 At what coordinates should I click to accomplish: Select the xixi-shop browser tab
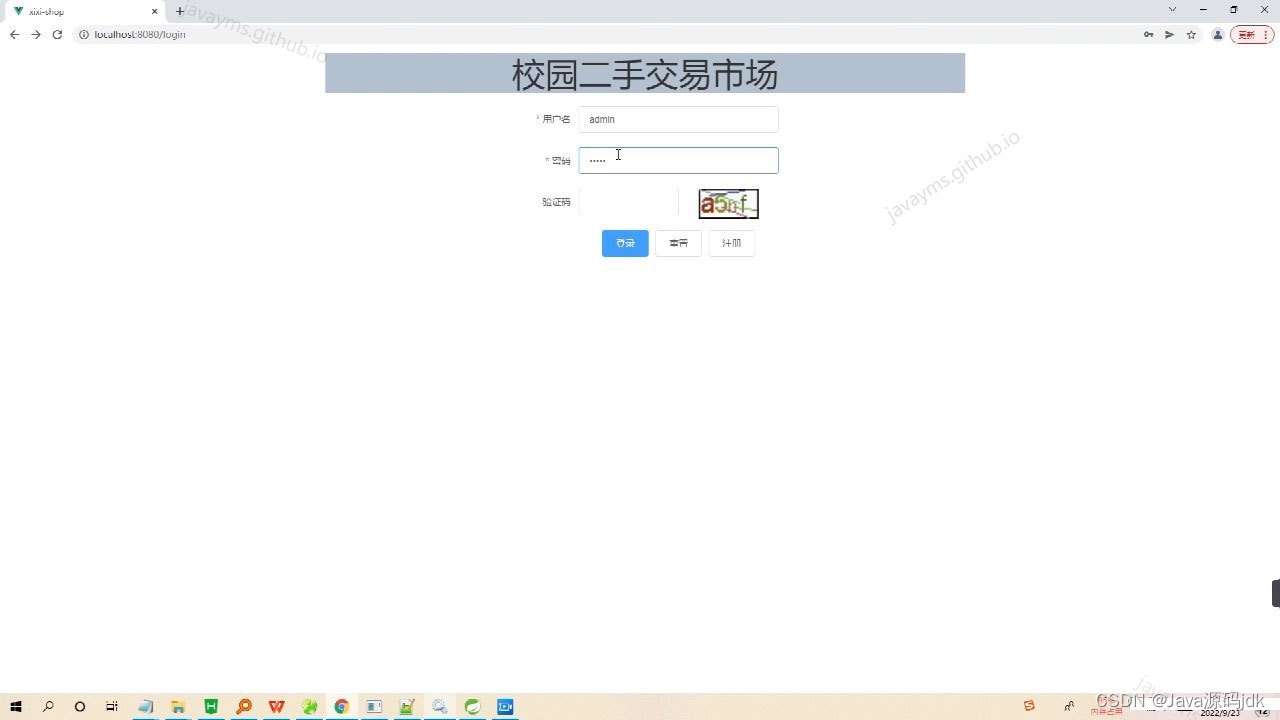pos(85,11)
